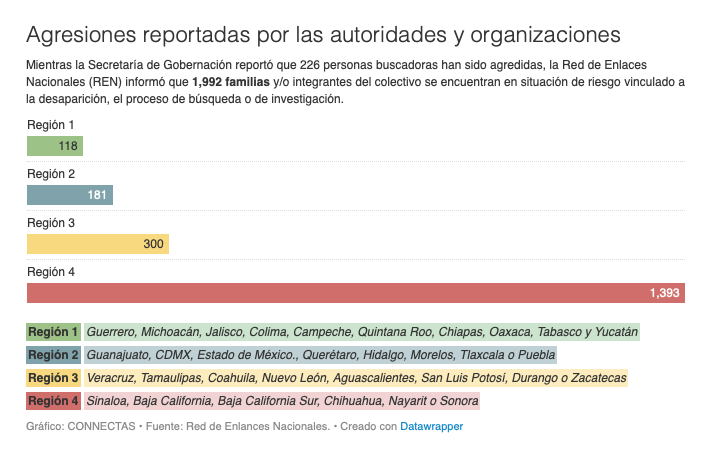Image resolution: width=702 pixels, height=453 pixels.
Task: Click the 118 value label
Action: click(x=68, y=146)
